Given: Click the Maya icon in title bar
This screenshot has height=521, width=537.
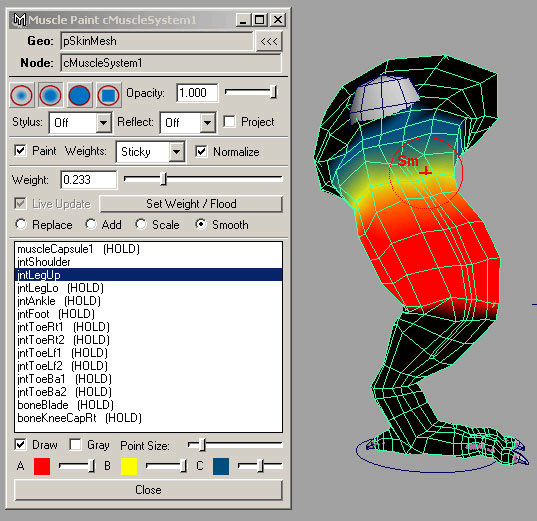Looking at the screenshot, I should 20,20.
